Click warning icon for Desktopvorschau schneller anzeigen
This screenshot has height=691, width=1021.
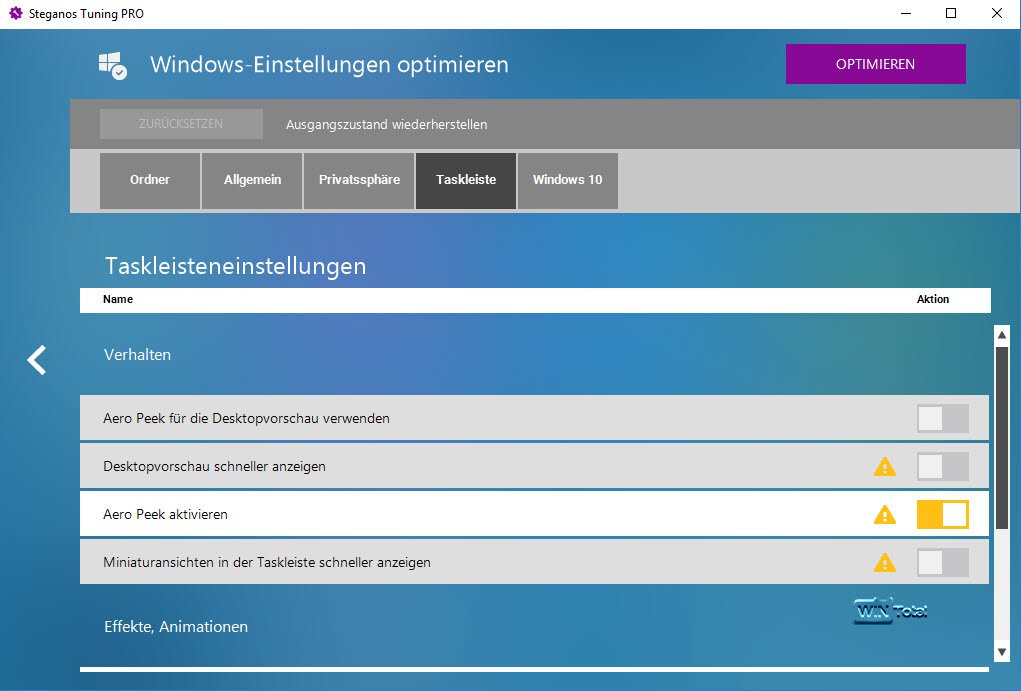click(884, 466)
